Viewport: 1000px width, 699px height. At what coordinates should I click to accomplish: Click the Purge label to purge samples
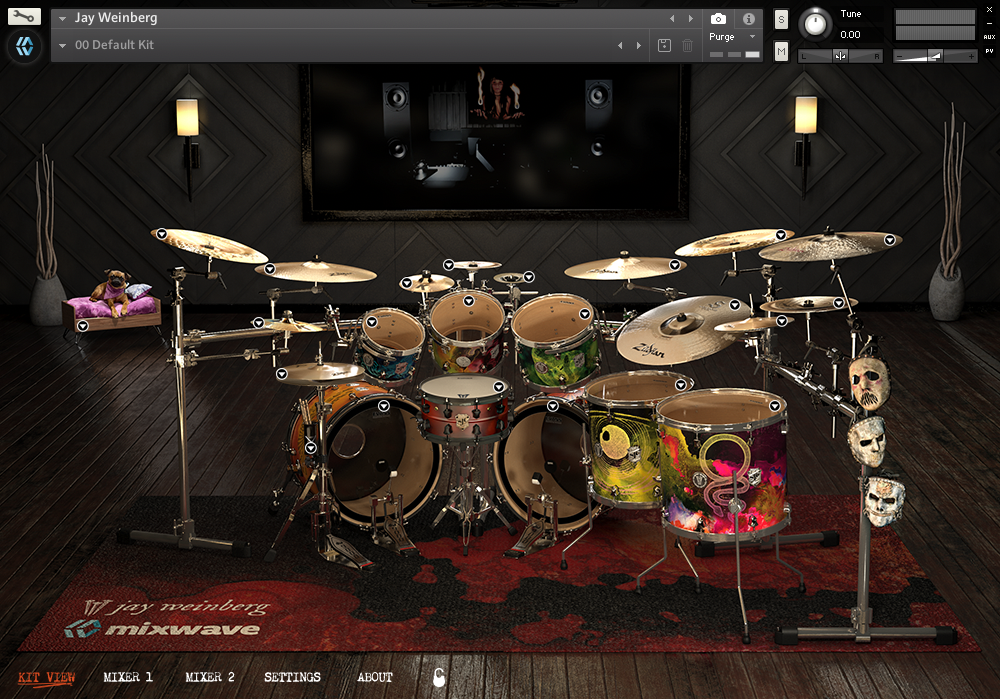[722, 36]
